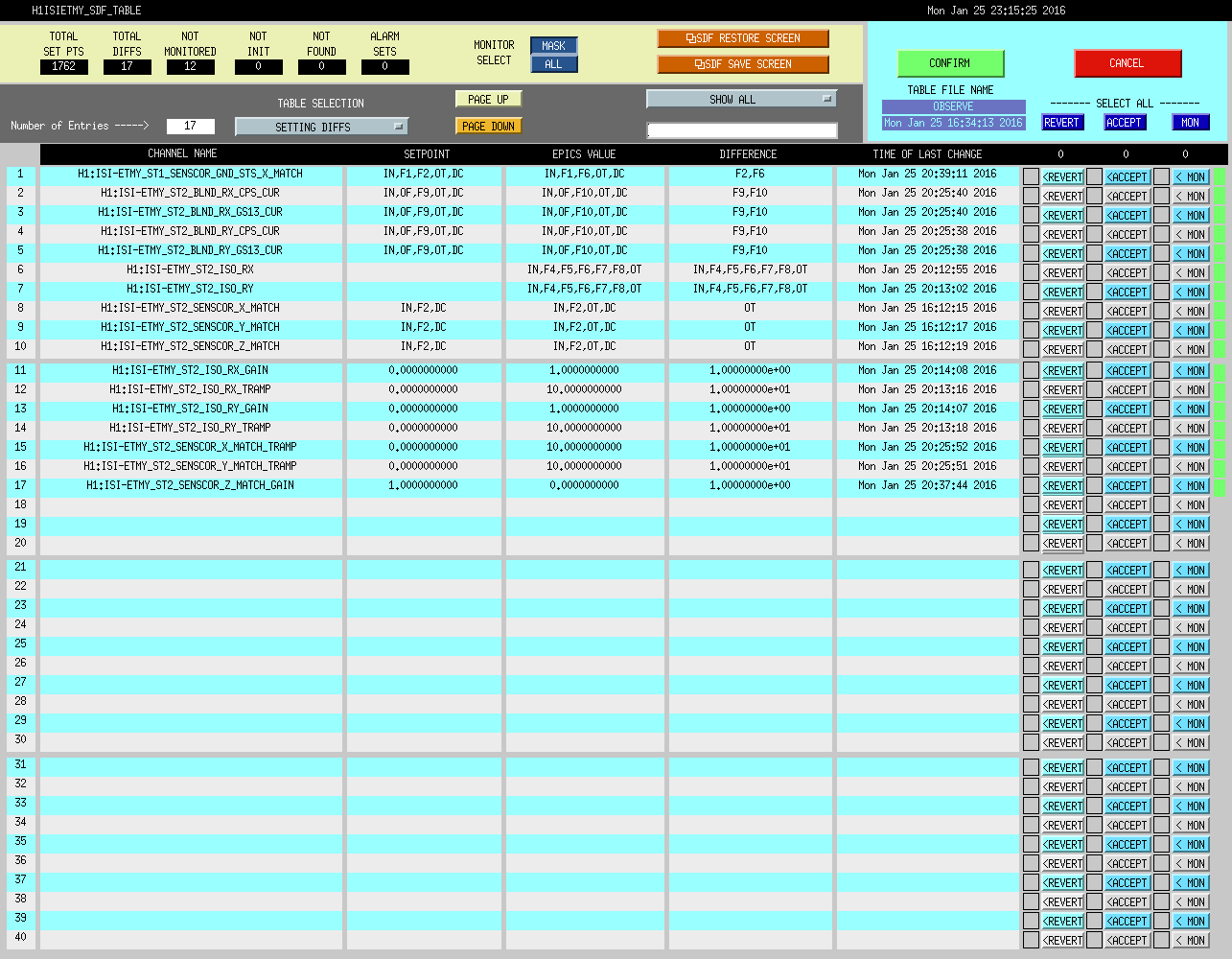Click the EPICS VALUE column header
Viewport: 1232px width, 959px height.
click(584, 153)
